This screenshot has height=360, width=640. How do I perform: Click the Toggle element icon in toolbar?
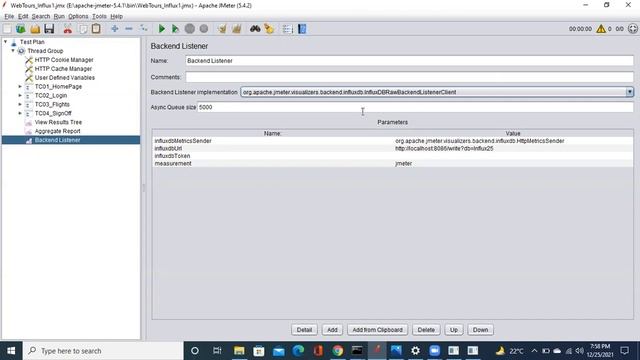tap(144, 29)
